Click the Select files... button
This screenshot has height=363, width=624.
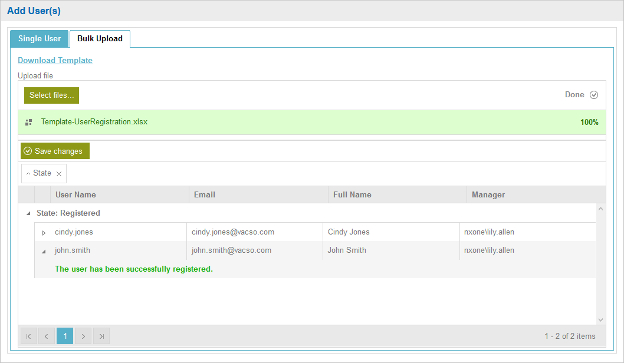51,96
